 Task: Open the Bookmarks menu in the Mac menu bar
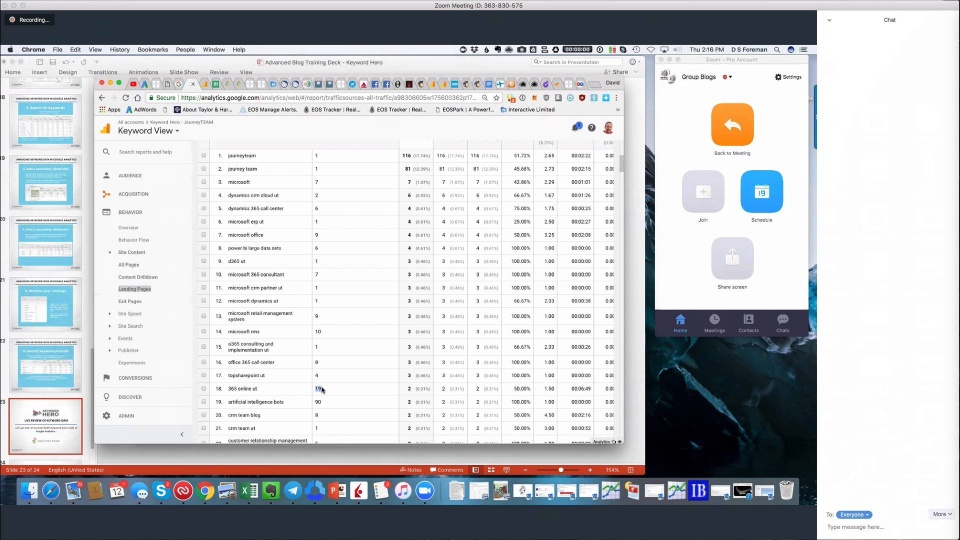[152, 50]
